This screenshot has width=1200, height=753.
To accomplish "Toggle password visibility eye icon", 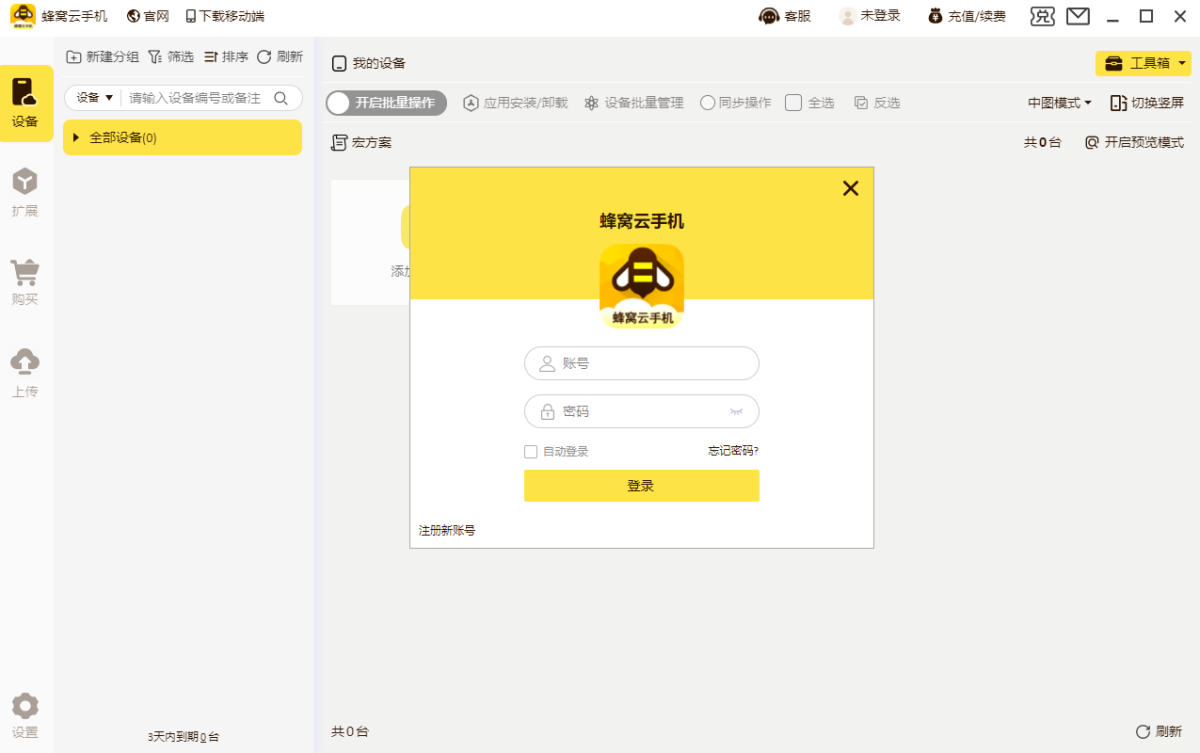I will [737, 411].
